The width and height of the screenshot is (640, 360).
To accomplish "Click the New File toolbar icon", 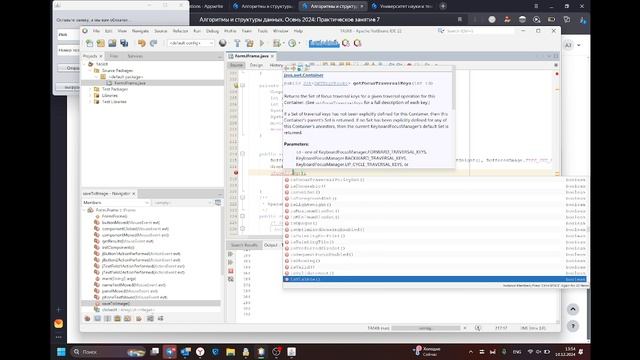I will pyautogui.click(x=89, y=43).
